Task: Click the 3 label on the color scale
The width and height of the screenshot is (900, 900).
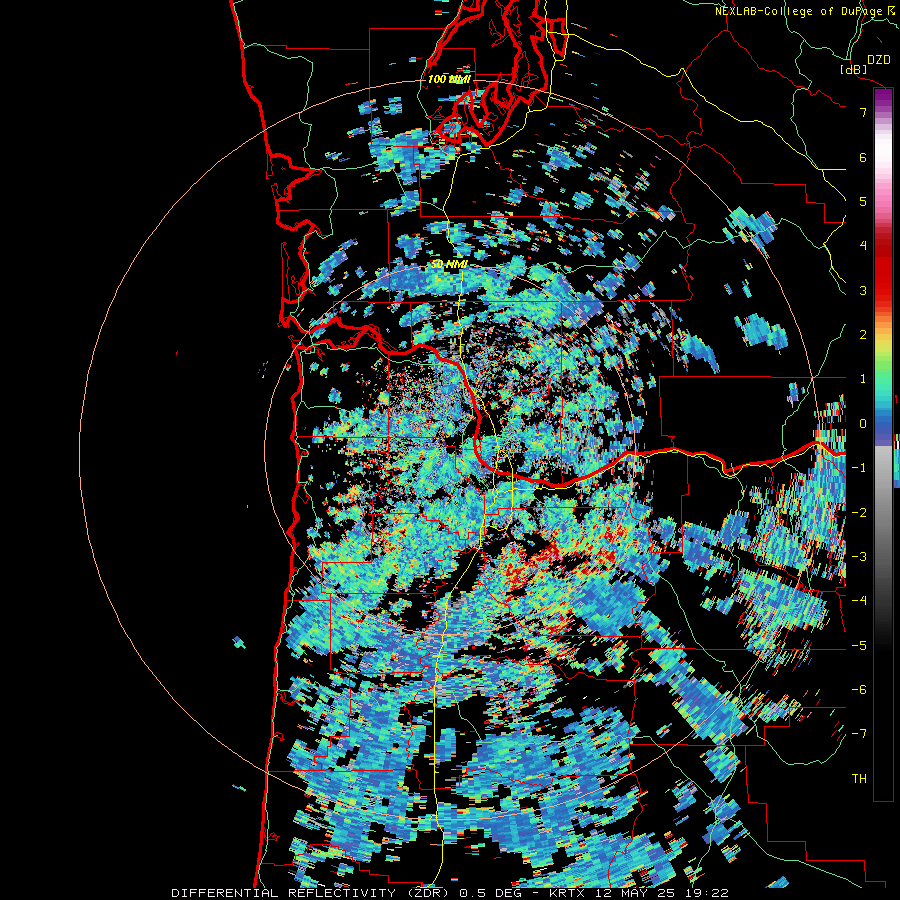Action: [x=863, y=290]
